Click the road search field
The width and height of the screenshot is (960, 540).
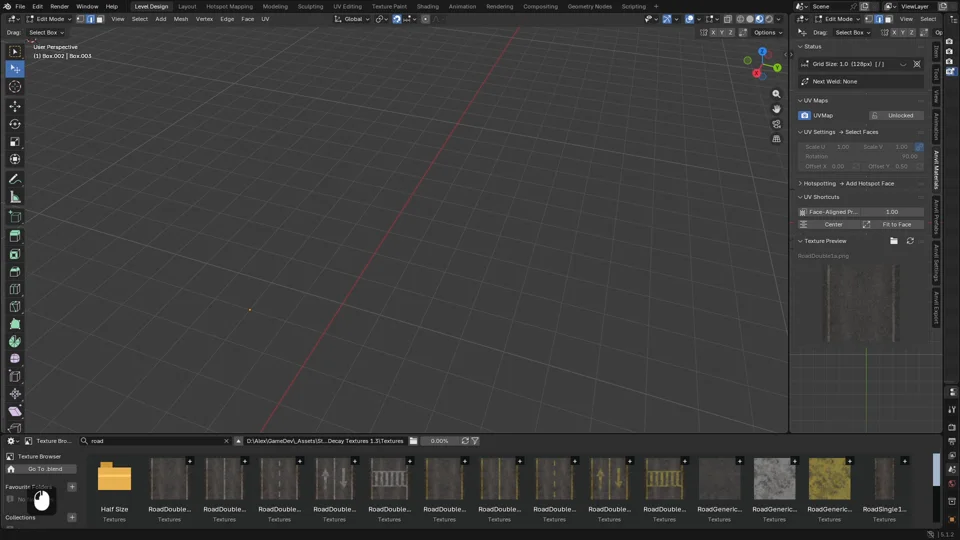coord(156,441)
